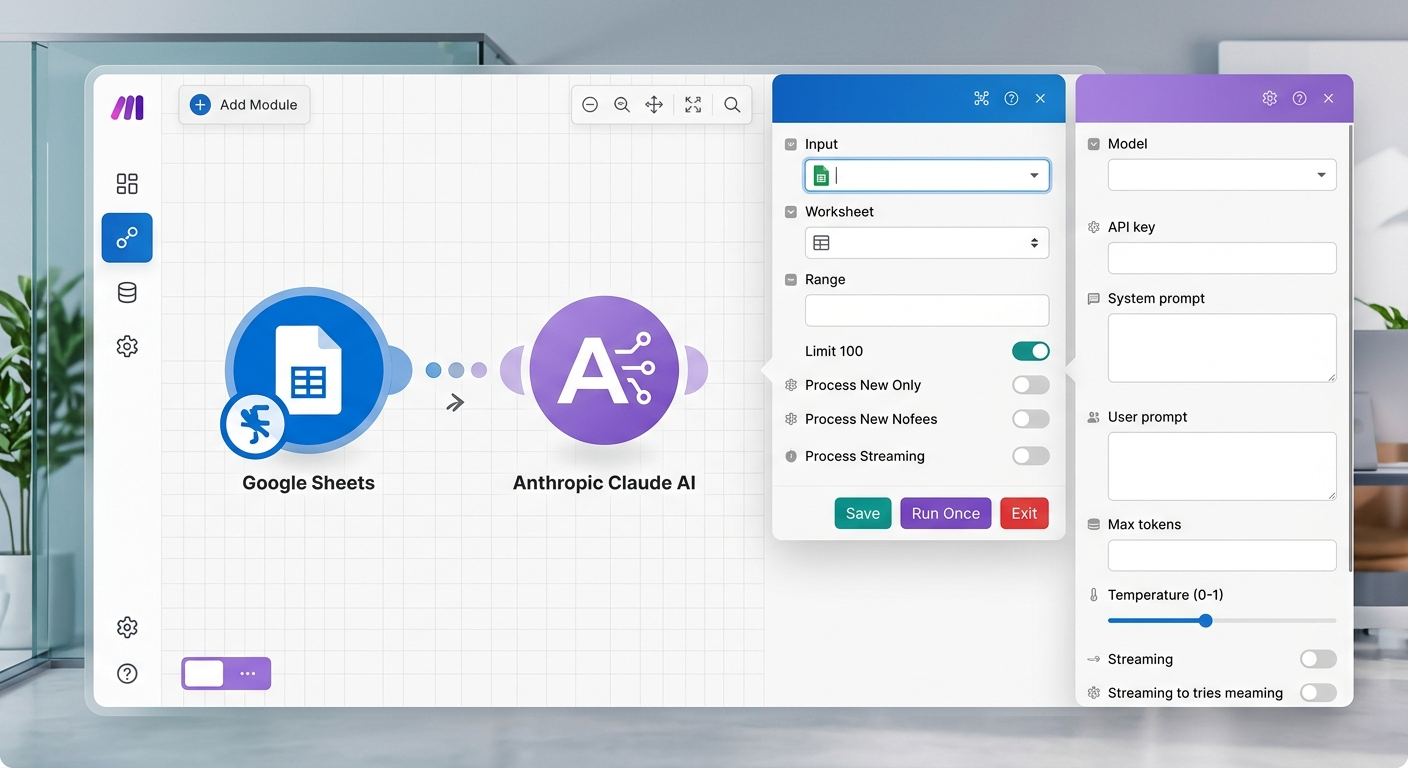
Task: Click the runner icon on the Google Sheets module
Action: (x=253, y=425)
